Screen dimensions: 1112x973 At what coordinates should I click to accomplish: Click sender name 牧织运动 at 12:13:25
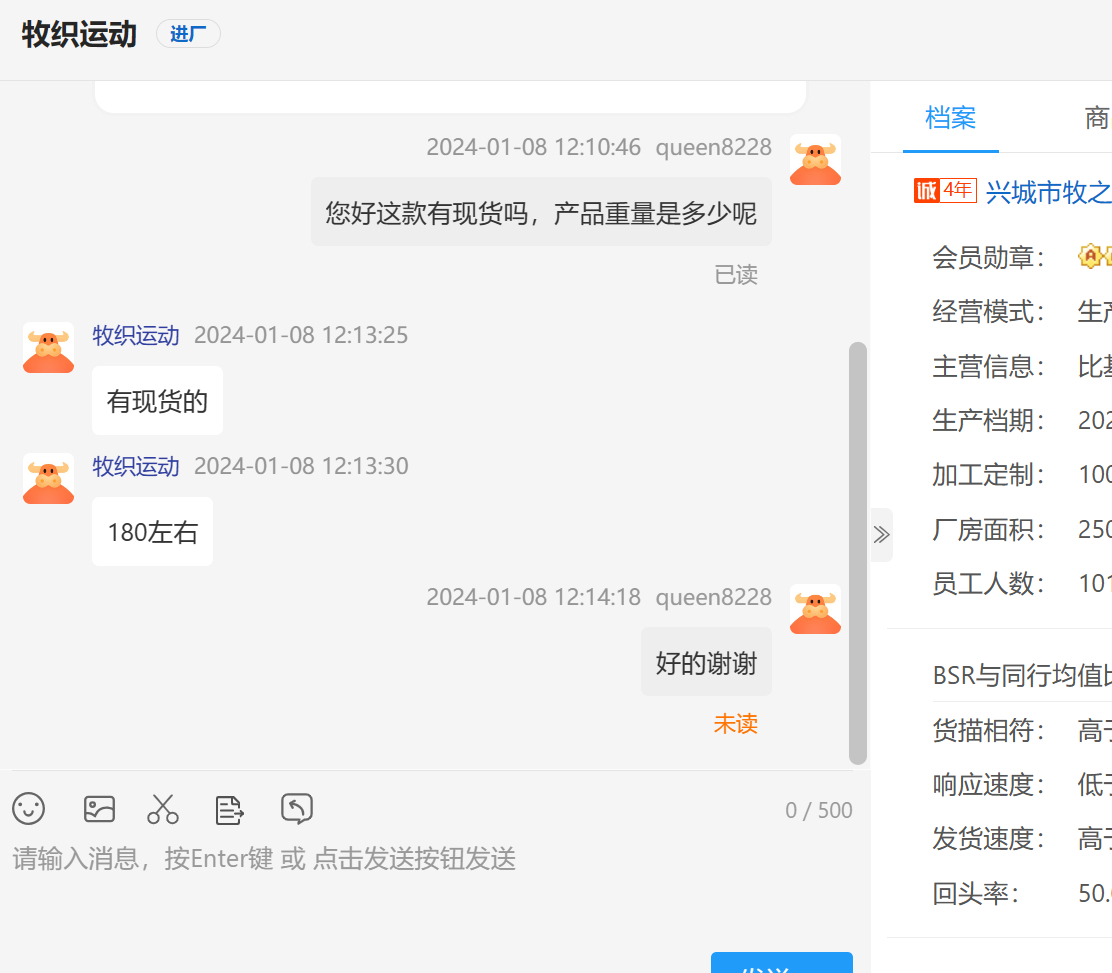point(136,335)
